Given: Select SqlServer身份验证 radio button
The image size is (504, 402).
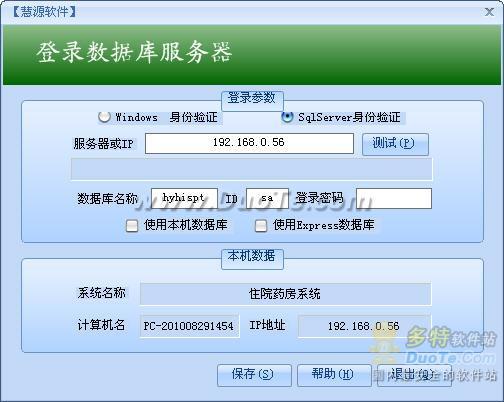Looking at the screenshot, I should pyautogui.click(x=287, y=117).
